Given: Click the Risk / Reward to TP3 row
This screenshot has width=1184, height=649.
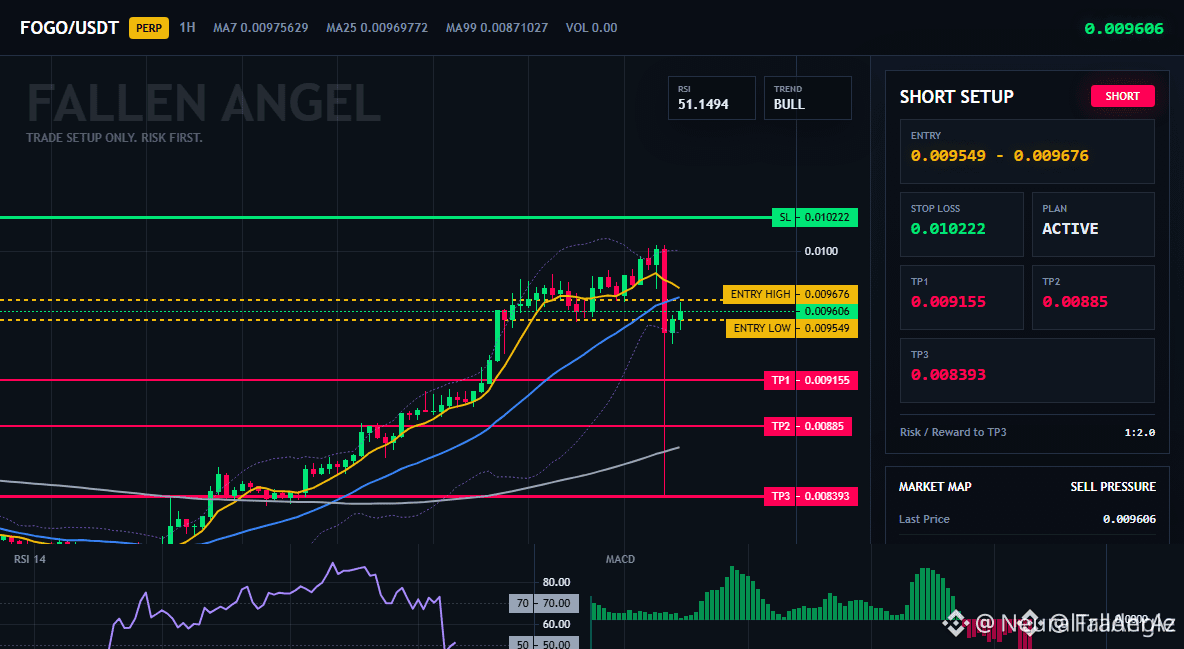Looking at the screenshot, I should pos(1027,432).
